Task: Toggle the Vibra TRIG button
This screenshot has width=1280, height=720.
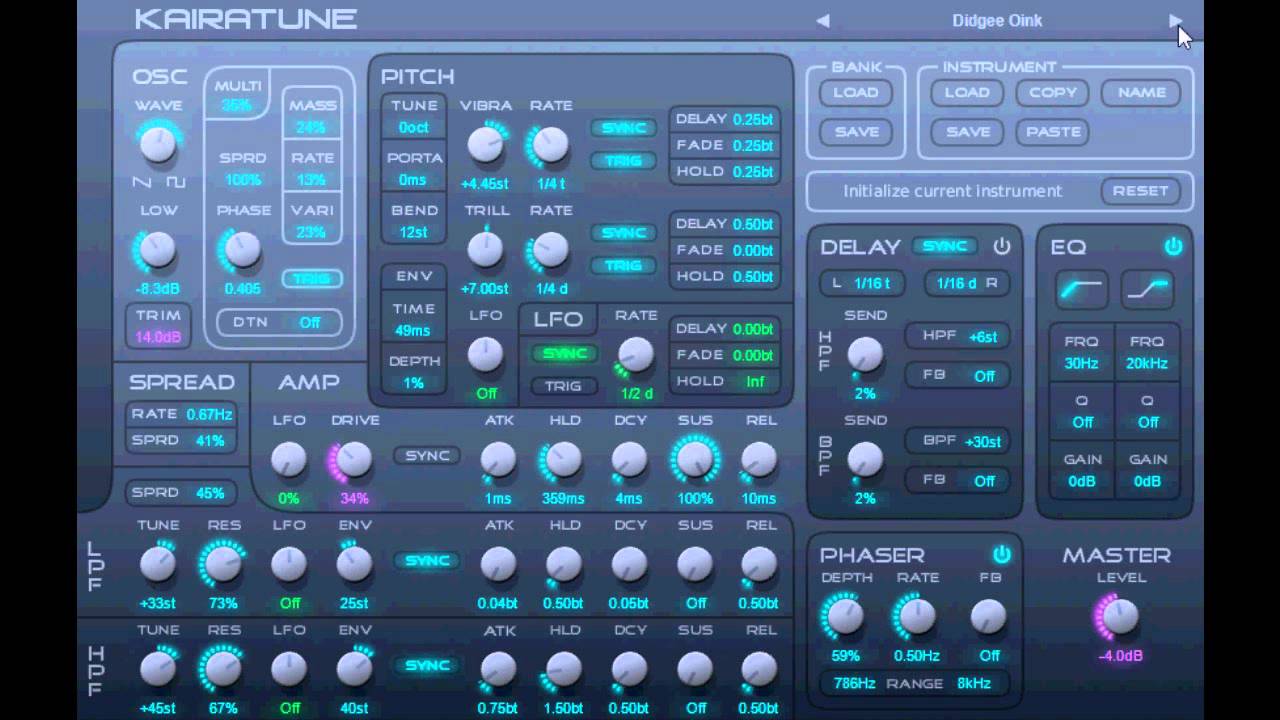Action: [623, 160]
